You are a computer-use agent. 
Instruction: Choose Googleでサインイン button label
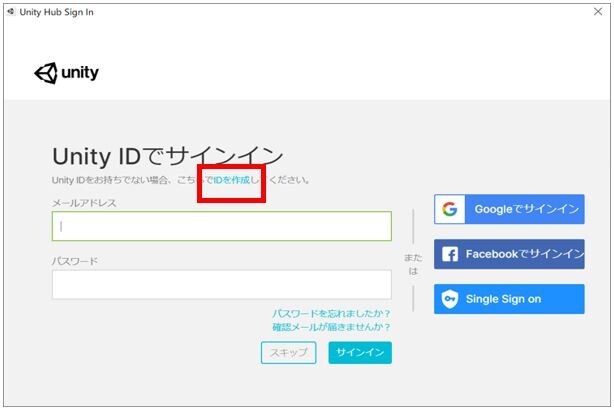click(527, 209)
